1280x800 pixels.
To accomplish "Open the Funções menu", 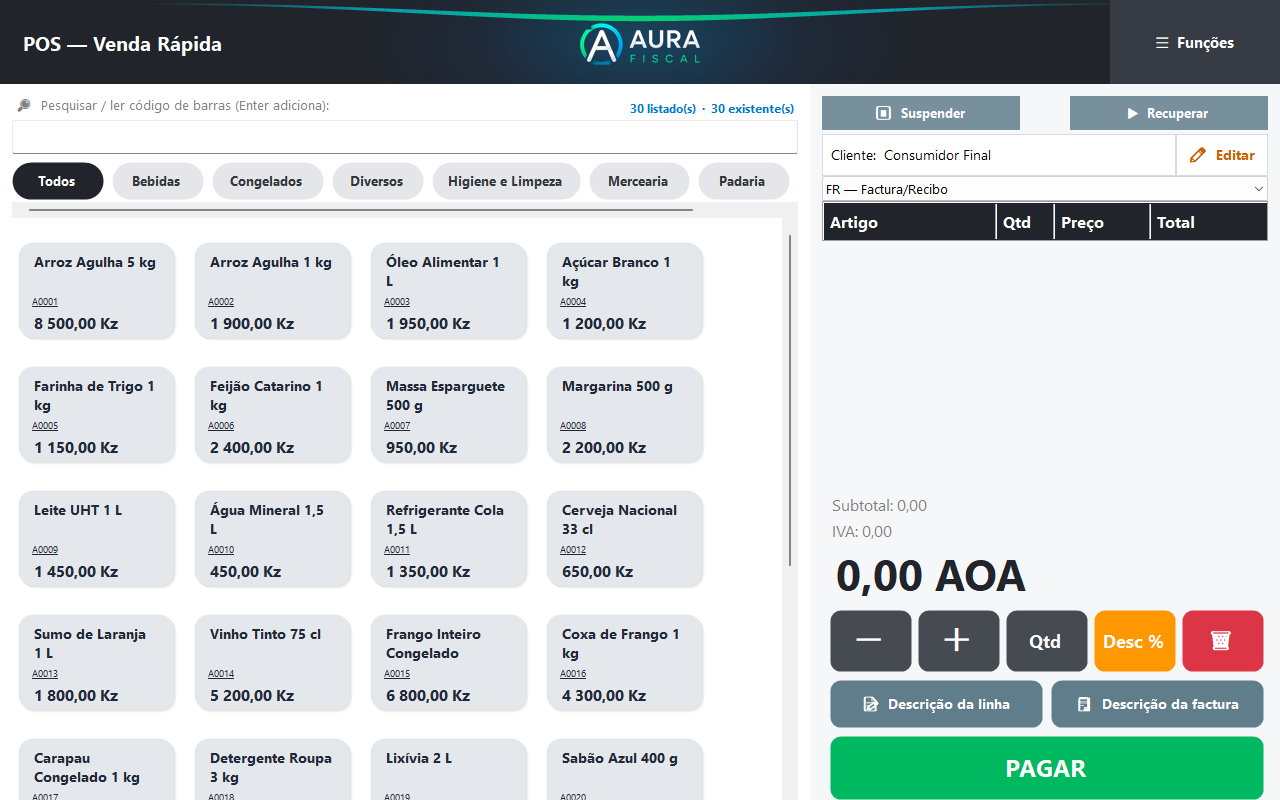I will click(x=1194, y=43).
